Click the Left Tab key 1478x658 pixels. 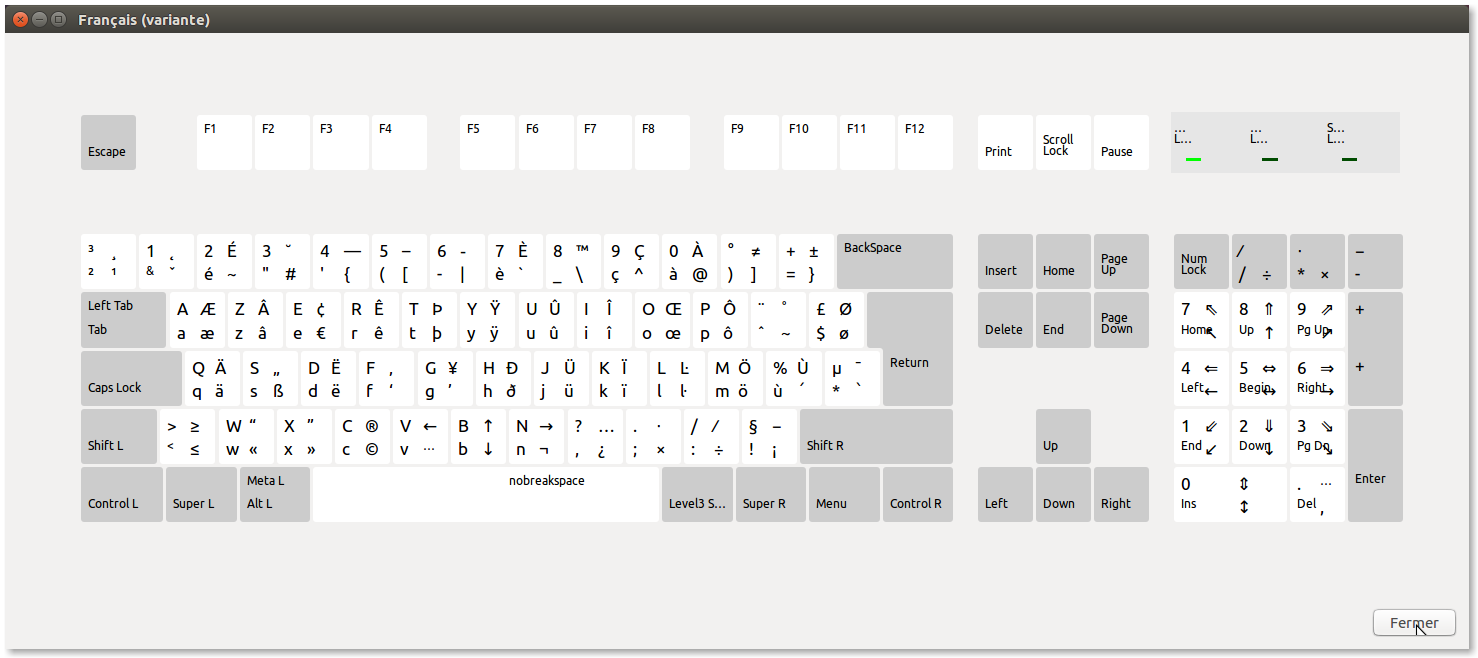click(x=123, y=319)
